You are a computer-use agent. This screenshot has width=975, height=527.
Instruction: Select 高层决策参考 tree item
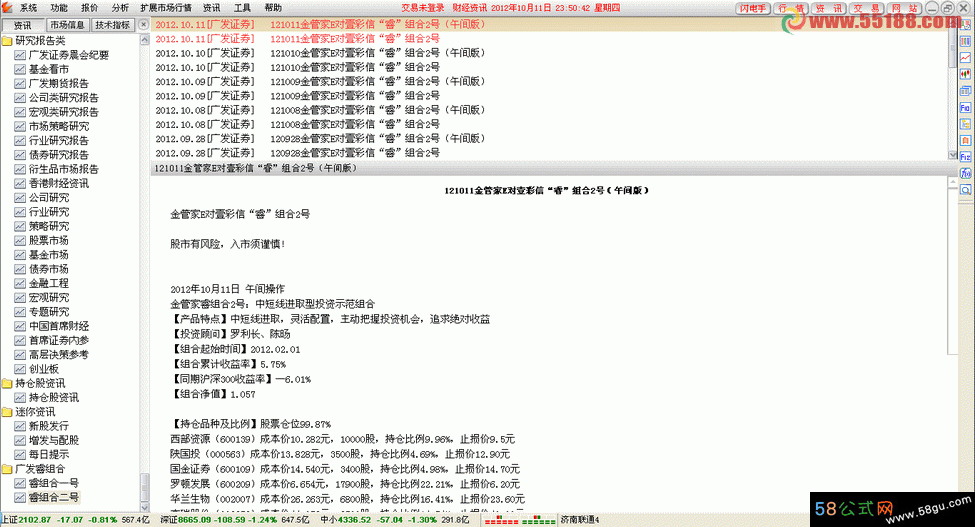[58, 354]
